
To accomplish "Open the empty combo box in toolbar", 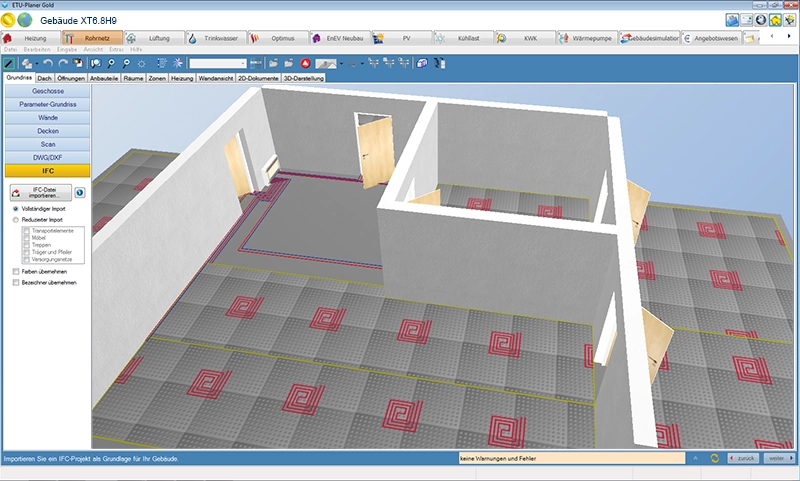I will click(x=218, y=63).
